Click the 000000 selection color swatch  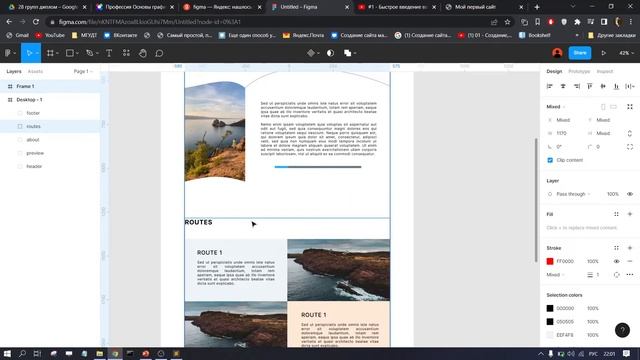pos(550,308)
